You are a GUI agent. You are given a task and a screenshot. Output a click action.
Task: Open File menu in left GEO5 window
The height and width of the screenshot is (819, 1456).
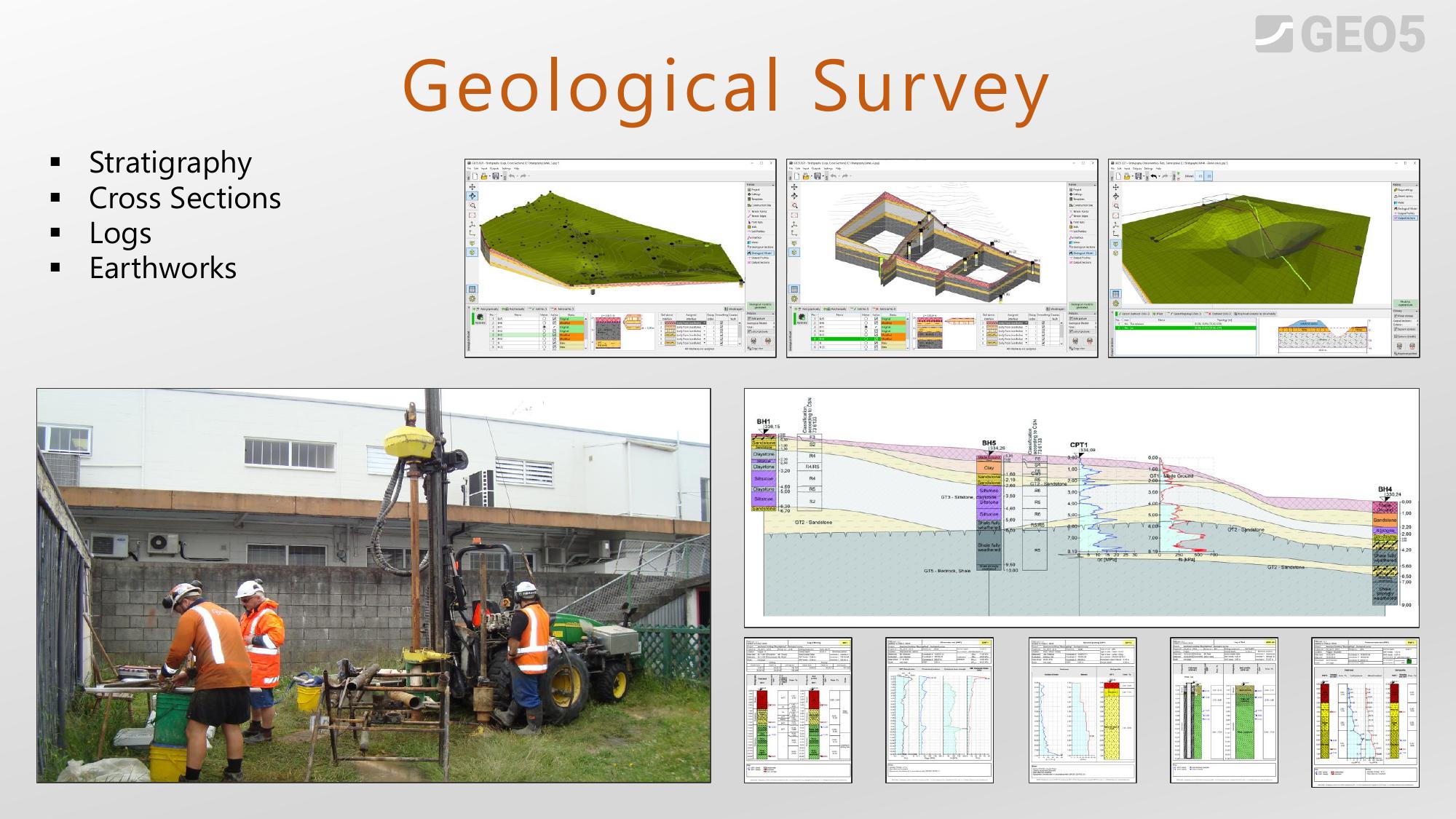[x=469, y=168]
